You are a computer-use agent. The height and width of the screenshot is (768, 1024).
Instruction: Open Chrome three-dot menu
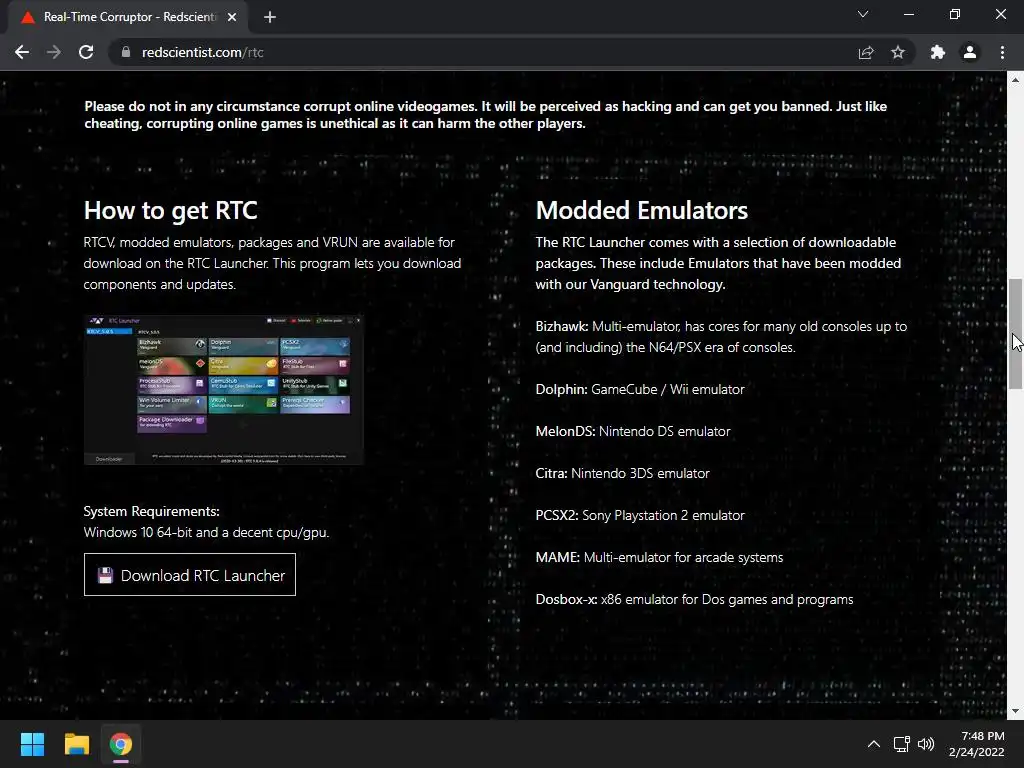coord(1002,52)
